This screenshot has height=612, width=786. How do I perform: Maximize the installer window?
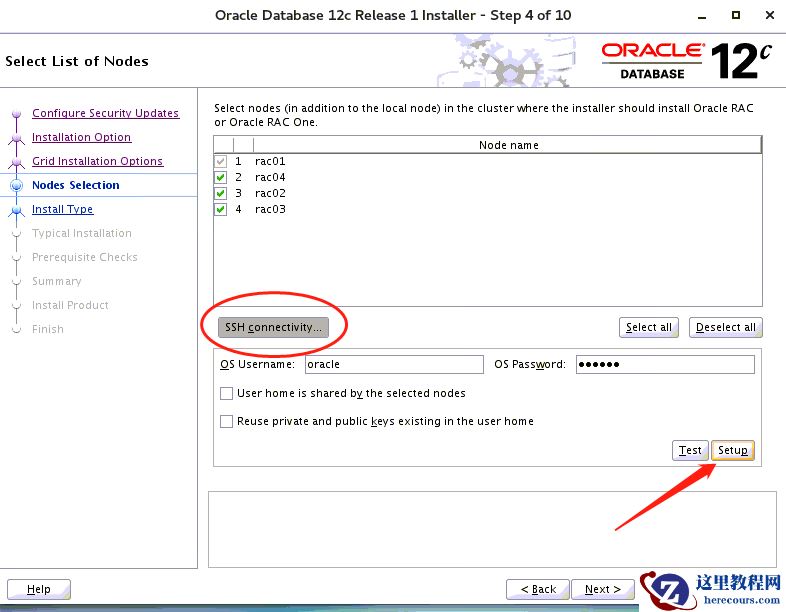(736, 16)
